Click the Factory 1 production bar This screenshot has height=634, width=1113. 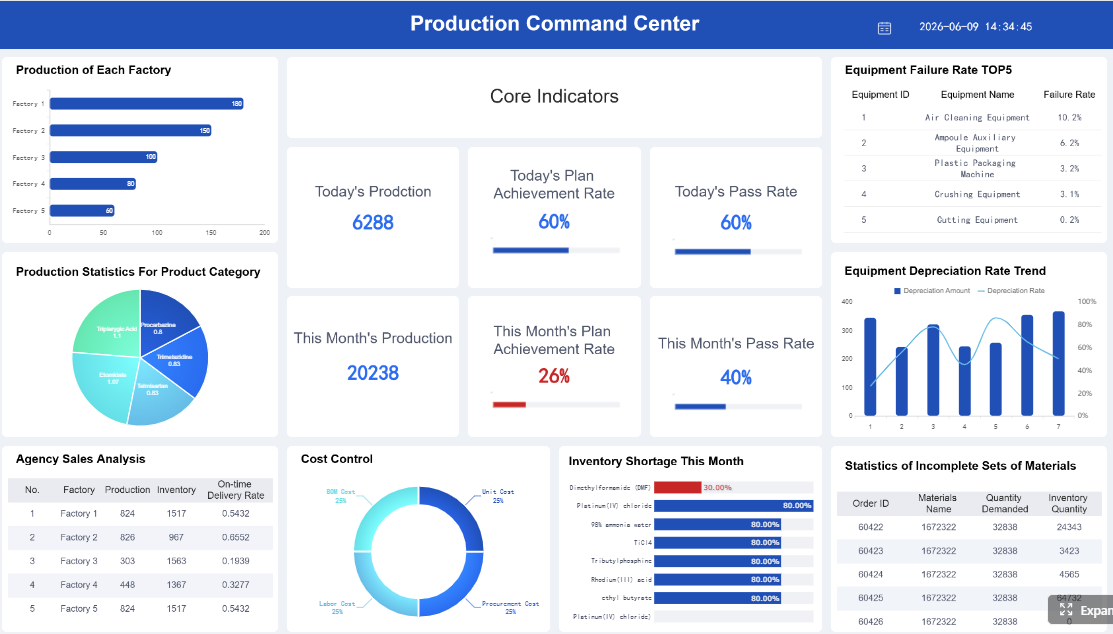coord(147,104)
